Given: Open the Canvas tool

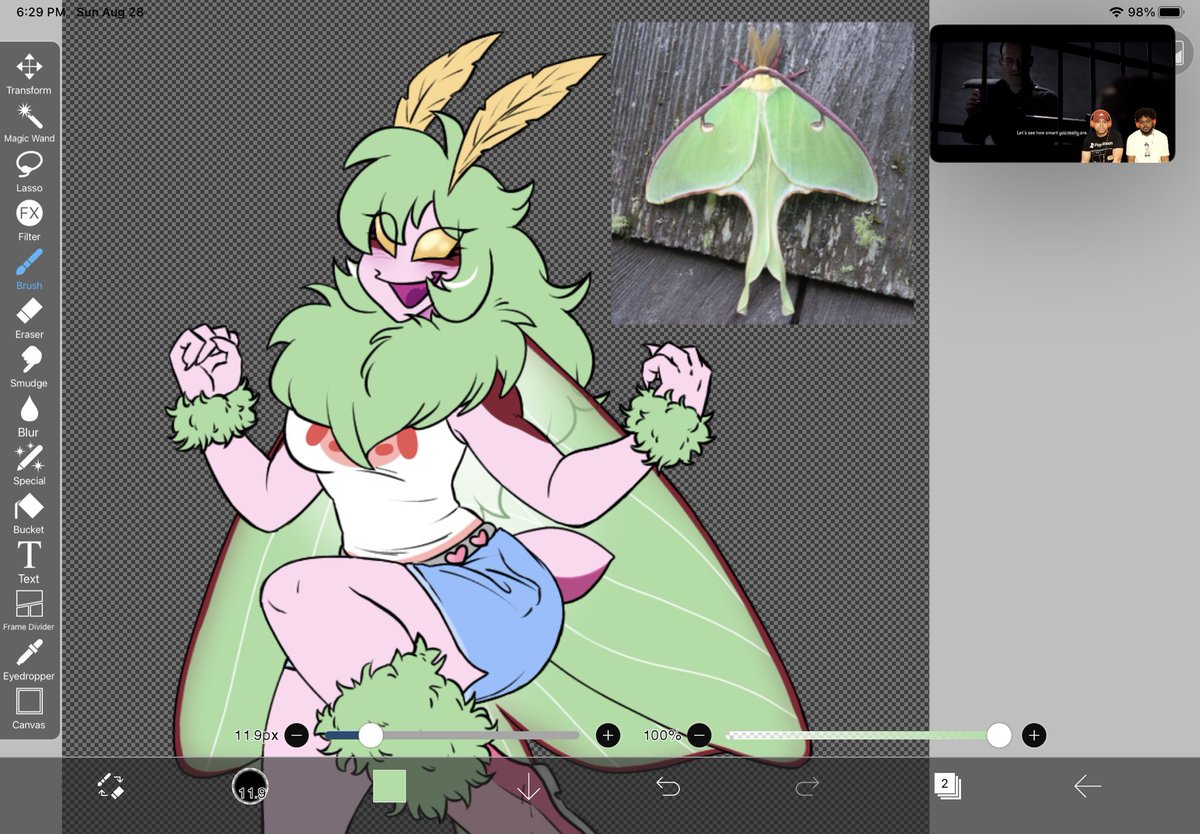Looking at the screenshot, I should coord(29,709).
